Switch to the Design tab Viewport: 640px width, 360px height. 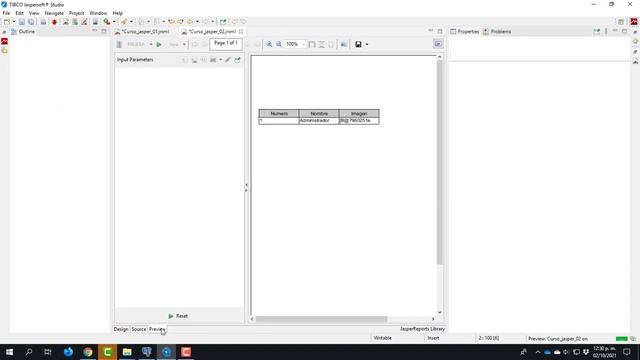click(x=121, y=329)
